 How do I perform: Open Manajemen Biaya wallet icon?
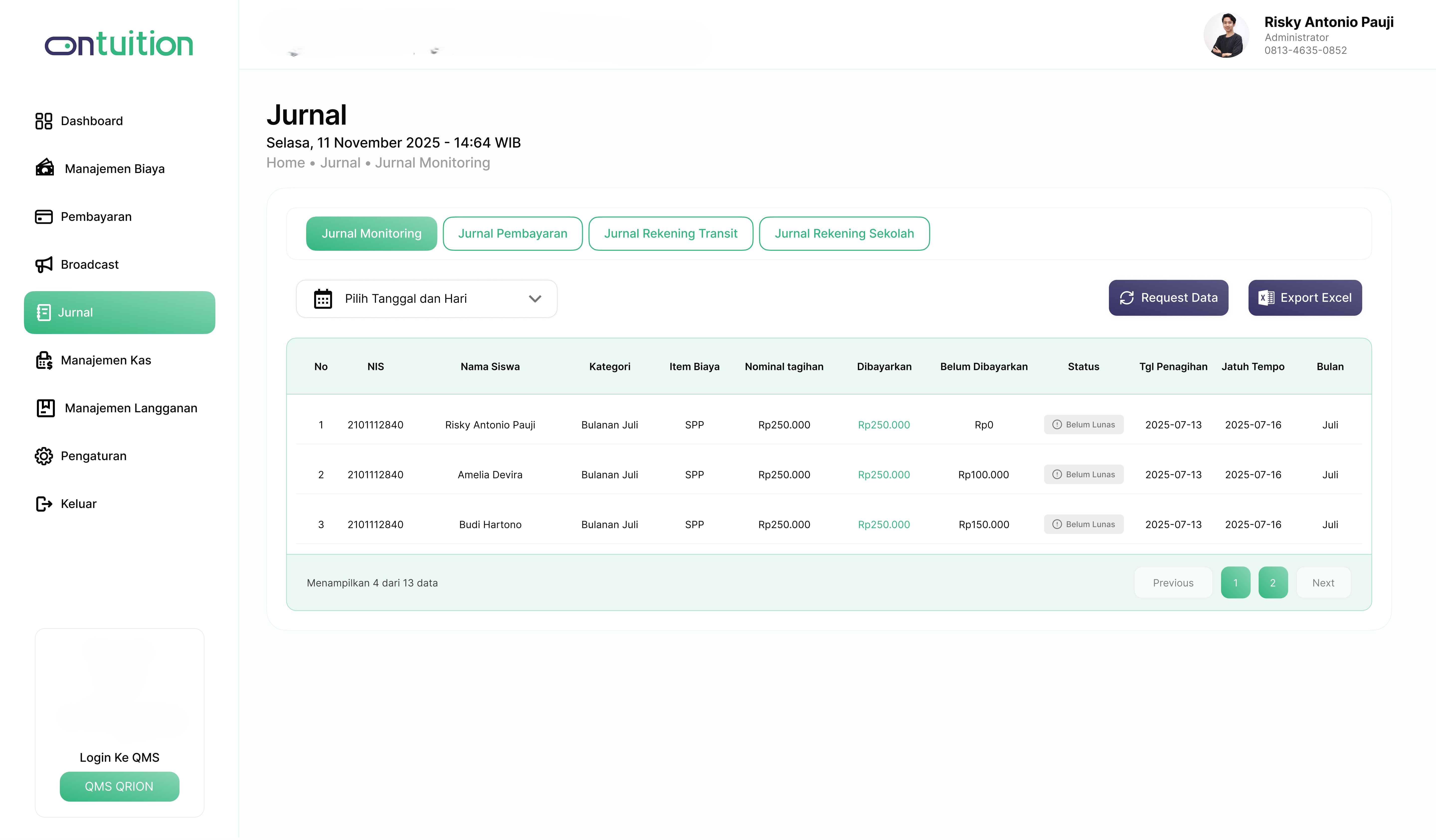point(44,168)
